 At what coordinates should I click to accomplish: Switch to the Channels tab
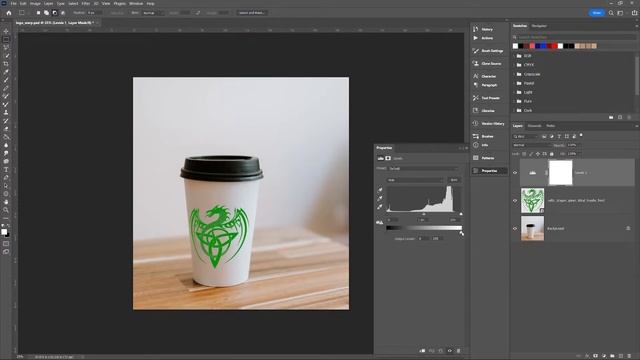pos(534,126)
